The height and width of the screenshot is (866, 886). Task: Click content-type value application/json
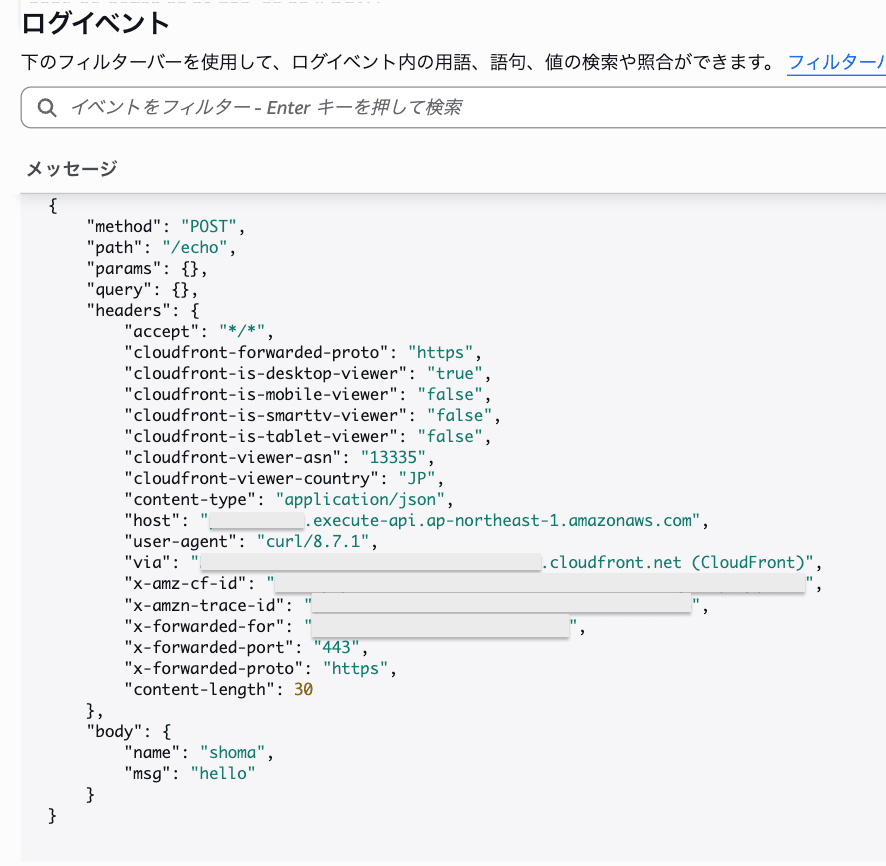coord(360,499)
